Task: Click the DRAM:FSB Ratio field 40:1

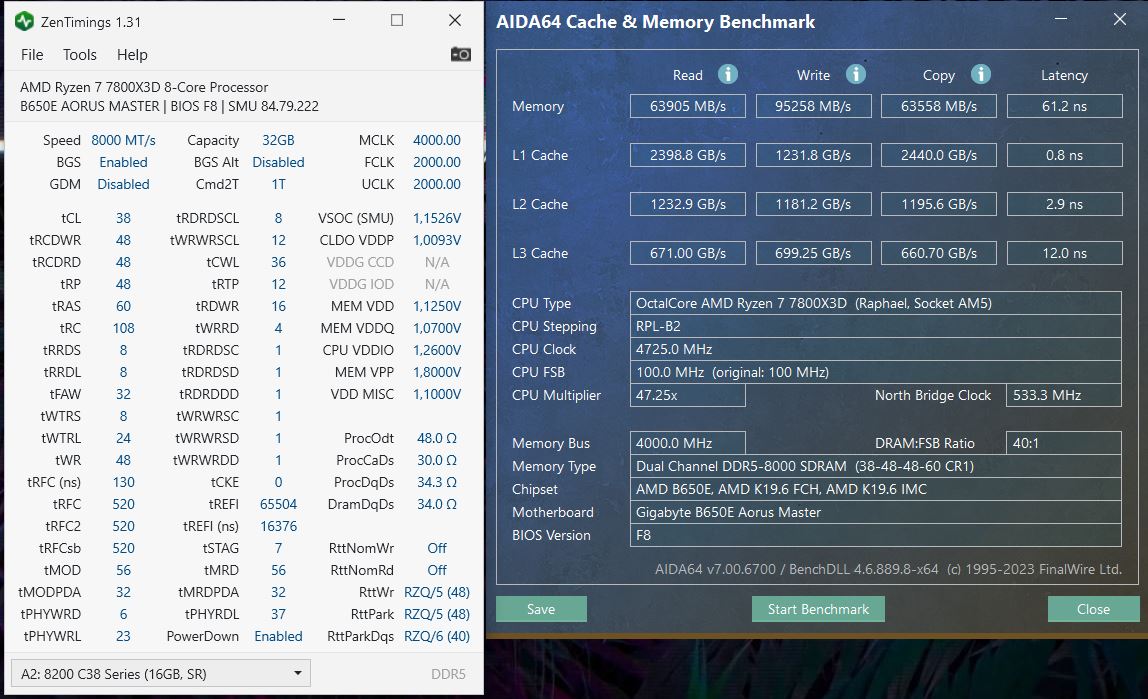Action: (x=1064, y=443)
